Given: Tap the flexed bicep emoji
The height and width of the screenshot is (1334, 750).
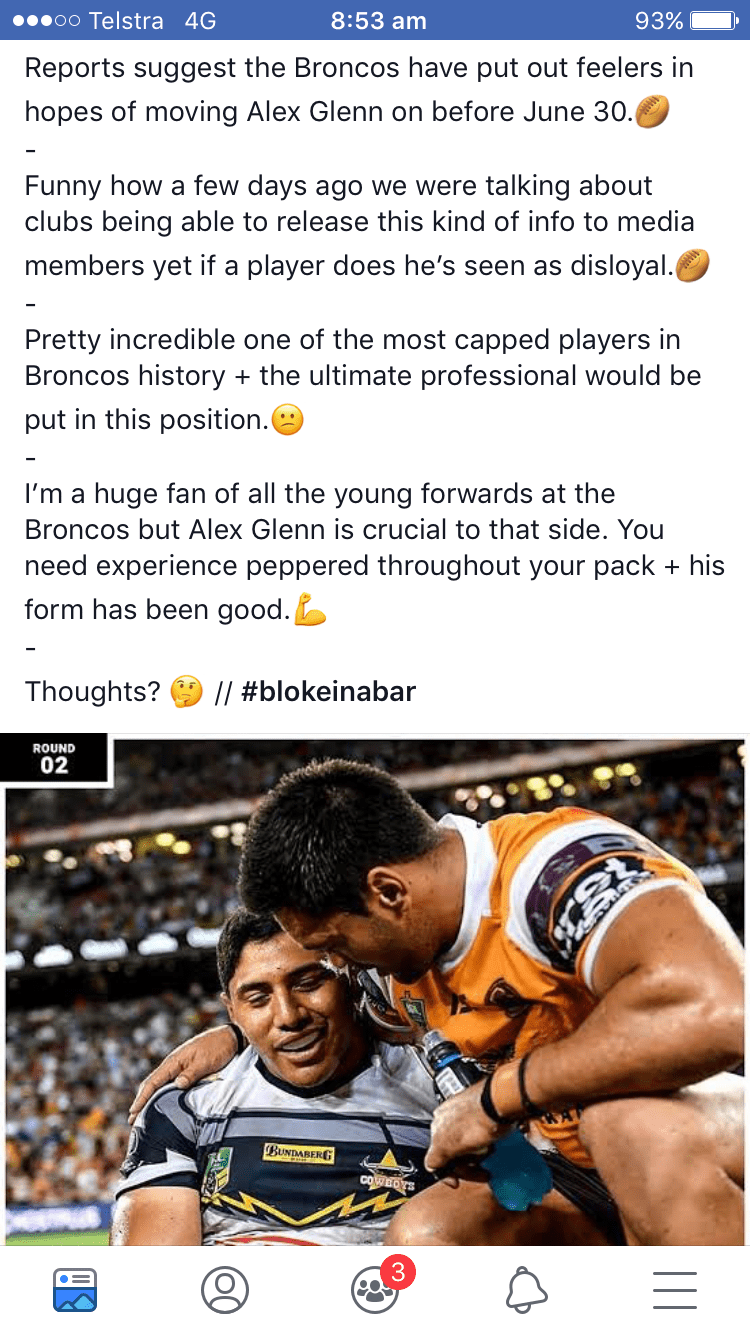Looking at the screenshot, I should pos(311,610).
